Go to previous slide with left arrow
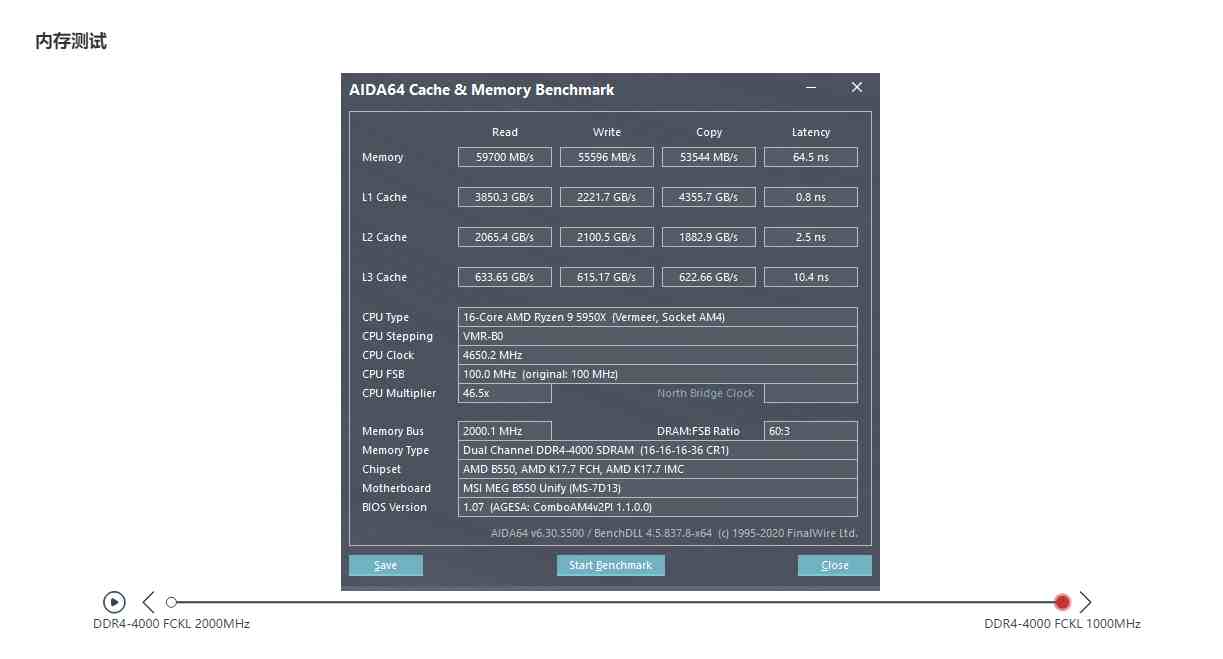1223x659 pixels. (149, 602)
